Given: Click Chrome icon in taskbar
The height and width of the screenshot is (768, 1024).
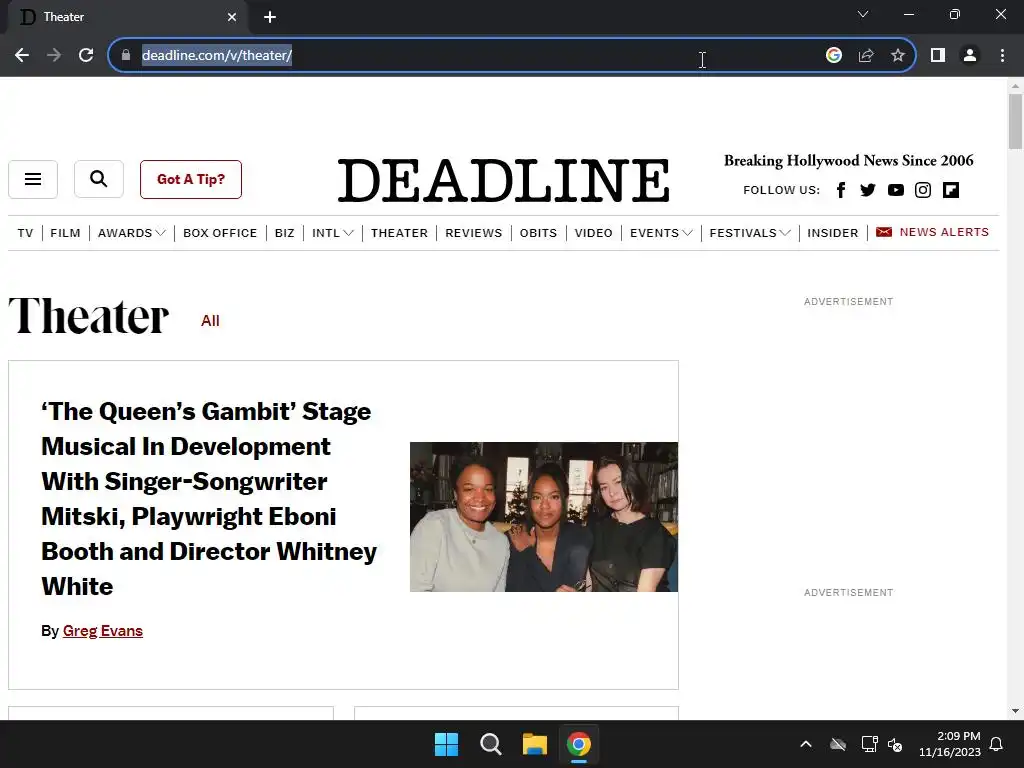Looking at the screenshot, I should [579, 744].
